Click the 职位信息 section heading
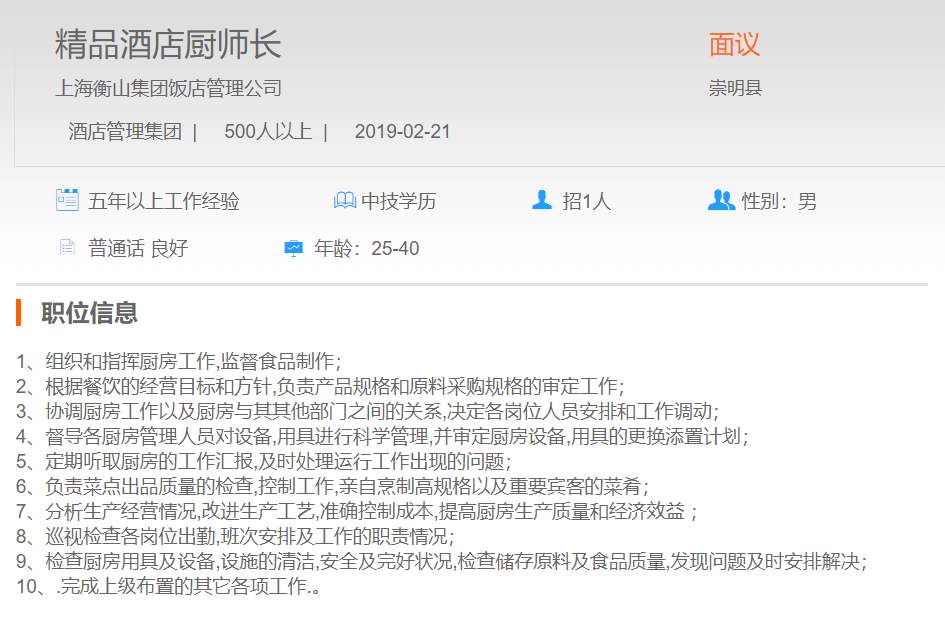This screenshot has height=618, width=945. tap(89, 313)
